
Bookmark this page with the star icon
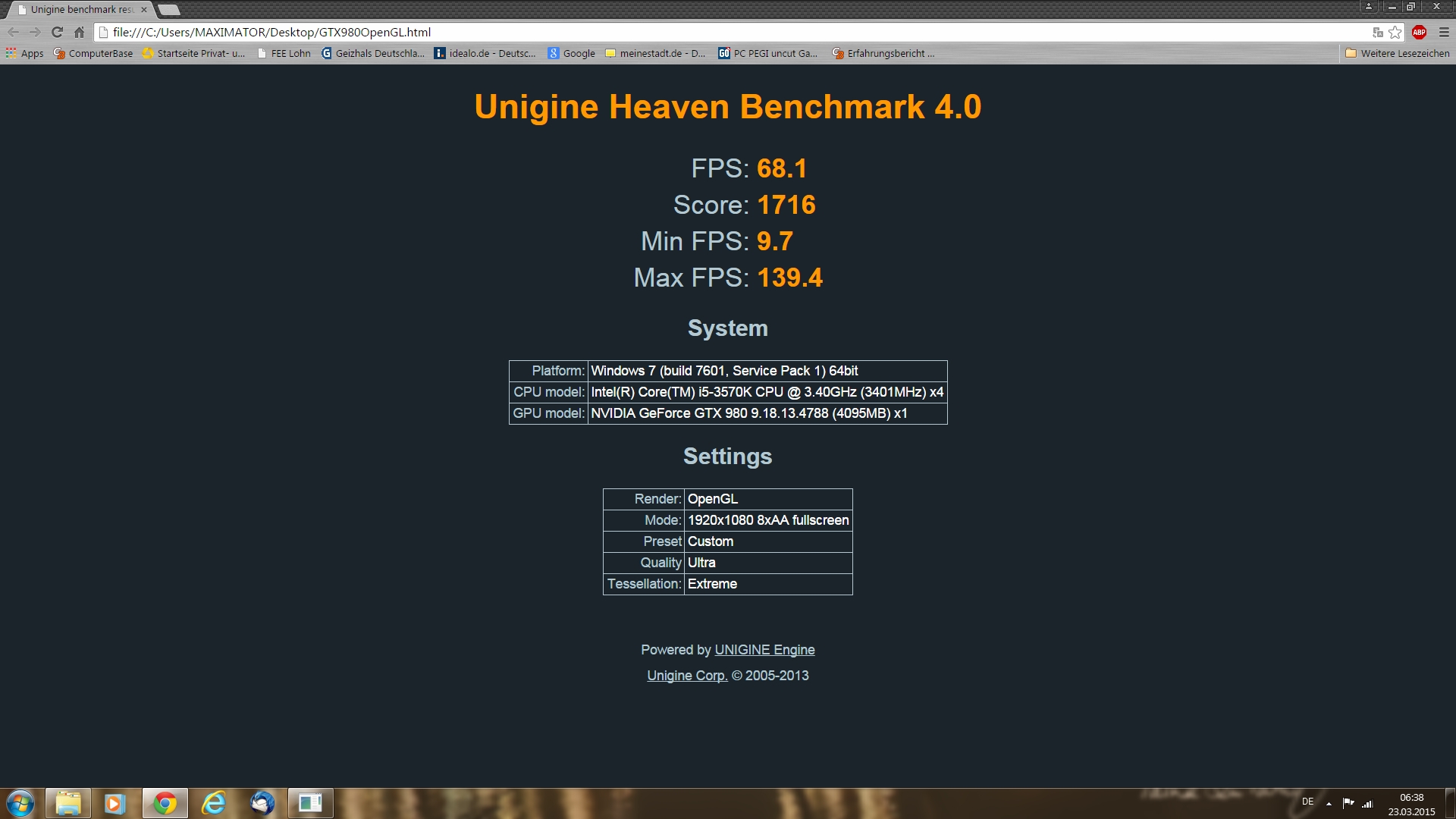pos(1395,32)
